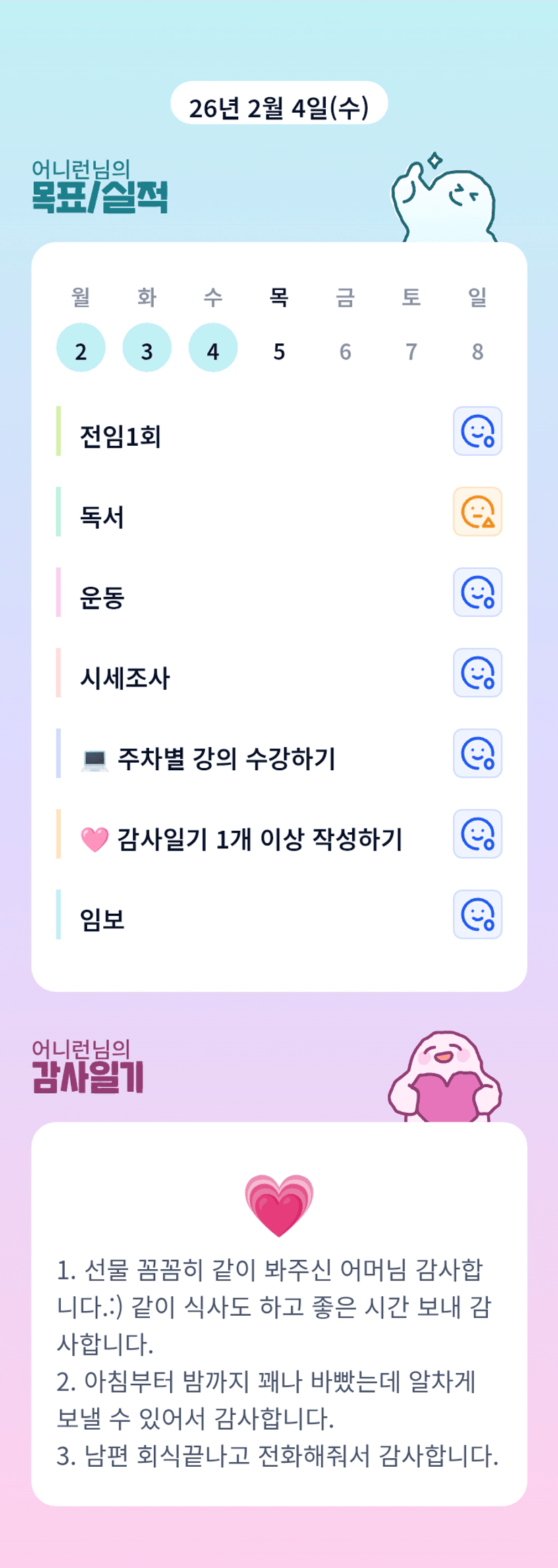558x1568 pixels.
Task: Select Sunday the 8th in the week row
Action: (477, 351)
